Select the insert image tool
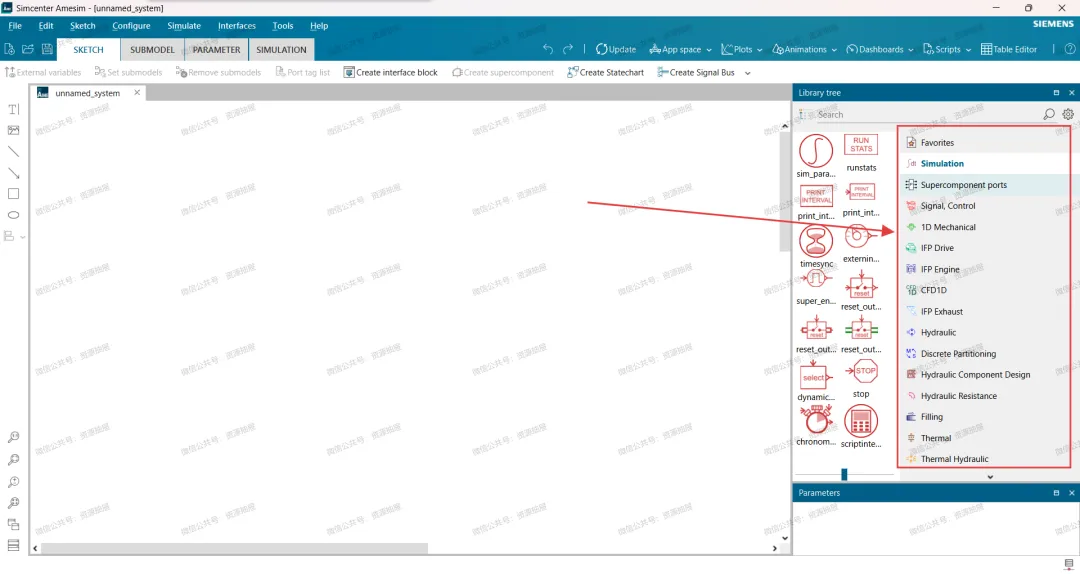Viewport: 1080px width, 574px height. 13,130
